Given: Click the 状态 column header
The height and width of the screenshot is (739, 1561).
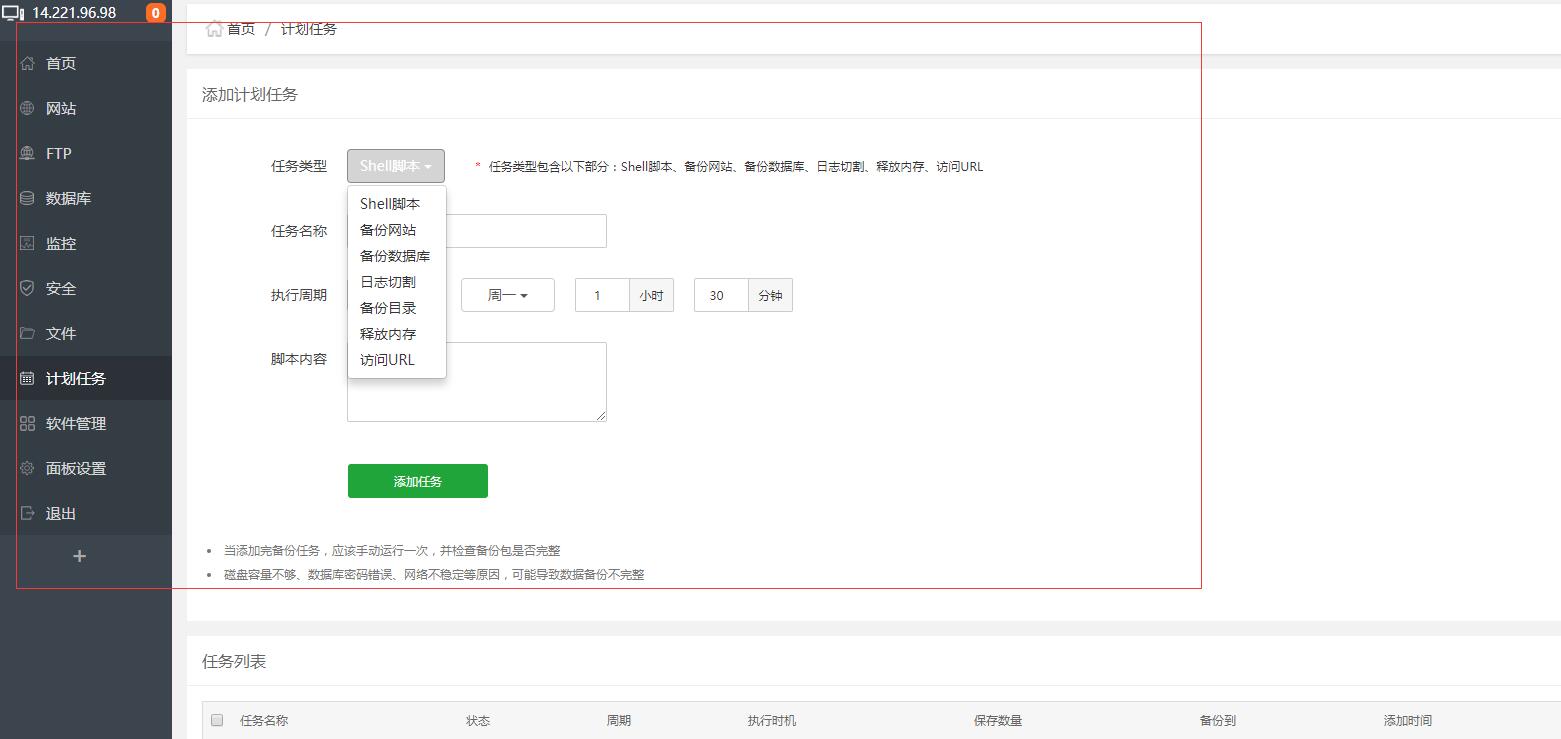Looking at the screenshot, I should [x=478, y=720].
